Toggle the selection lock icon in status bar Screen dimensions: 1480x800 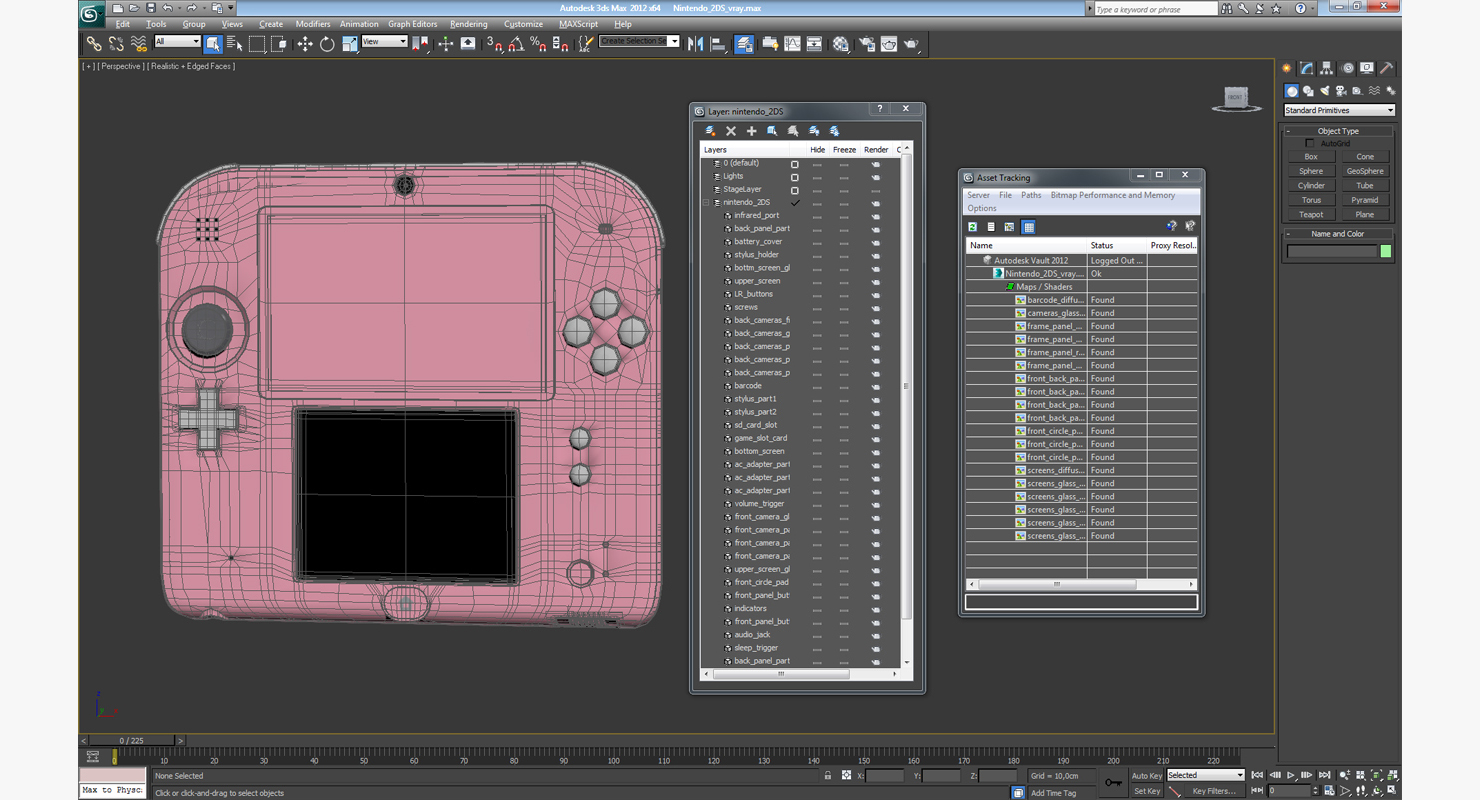828,776
